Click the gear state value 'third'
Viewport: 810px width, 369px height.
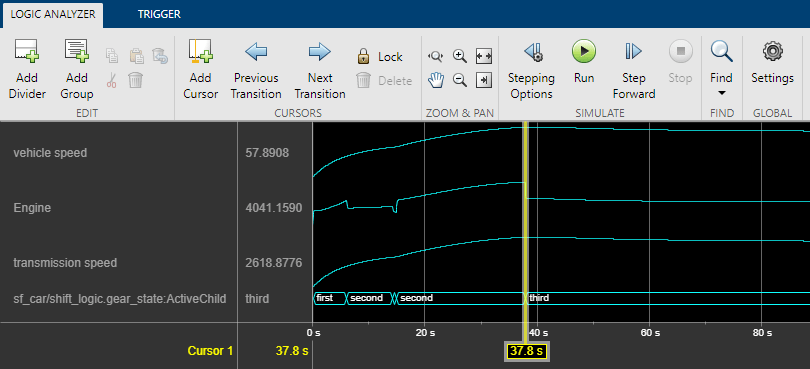coord(257,299)
